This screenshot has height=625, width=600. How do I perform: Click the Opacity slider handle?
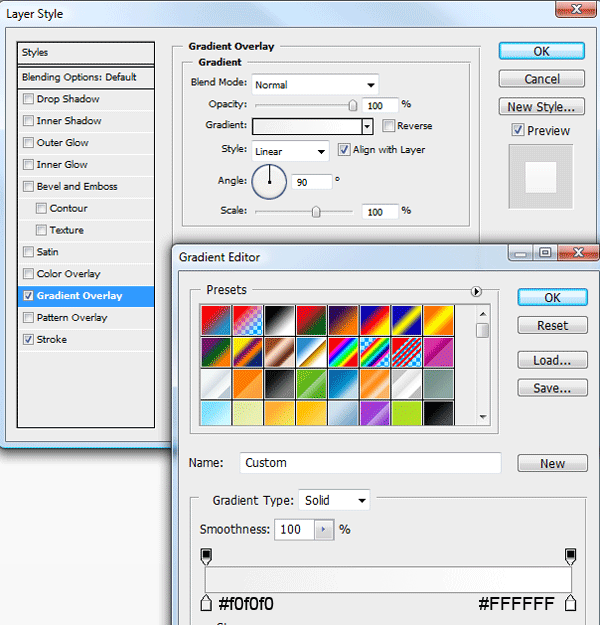pos(352,105)
